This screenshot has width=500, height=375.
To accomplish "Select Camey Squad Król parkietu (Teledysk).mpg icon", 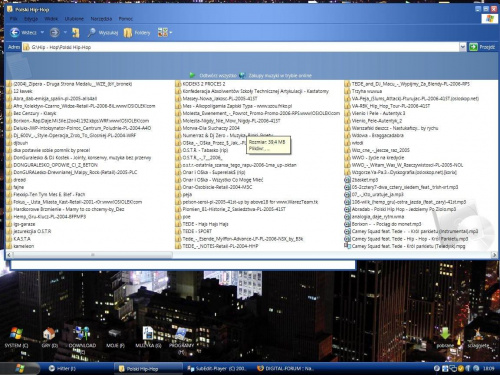I will 347,246.
